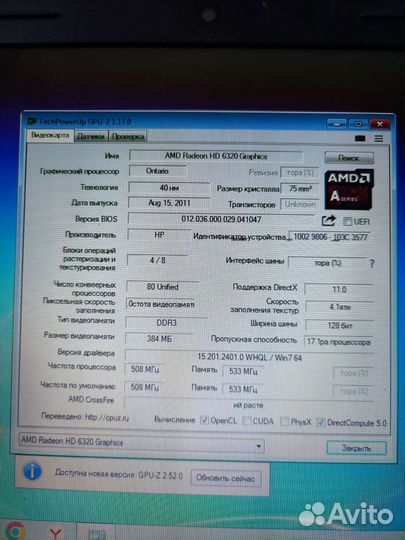Image resolution: width=405 pixels, height=540 pixels.
Task: Click the BIOS version 012.036.000.029.041047 field
Action: point(221,219)
